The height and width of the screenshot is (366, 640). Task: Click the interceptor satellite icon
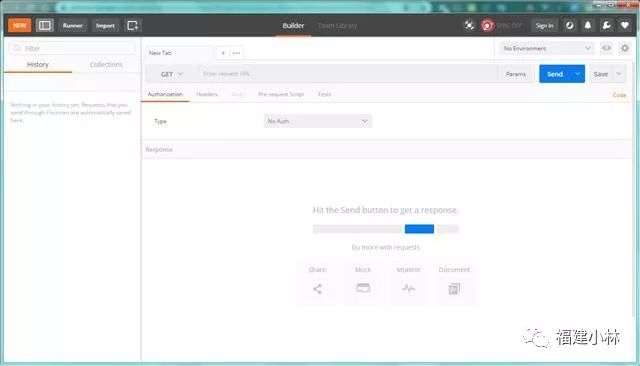(469, 25)
